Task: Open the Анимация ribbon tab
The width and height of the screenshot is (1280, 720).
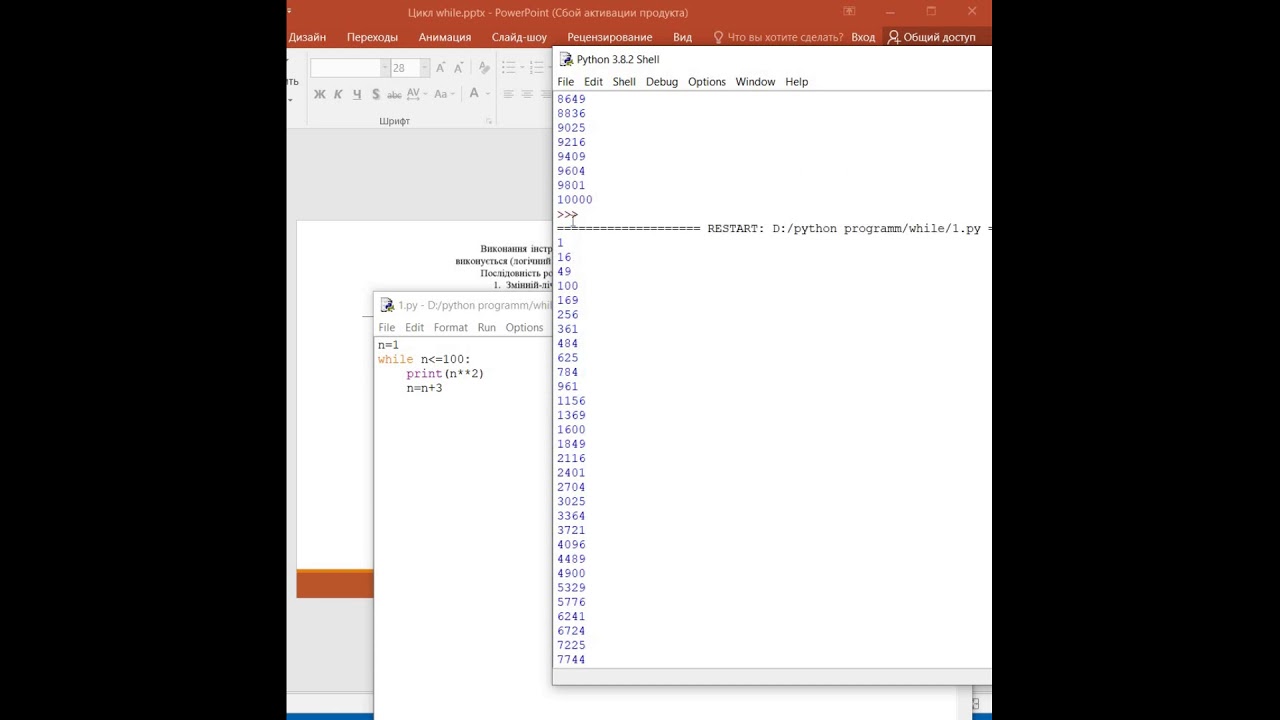Action: coord(445,37)
